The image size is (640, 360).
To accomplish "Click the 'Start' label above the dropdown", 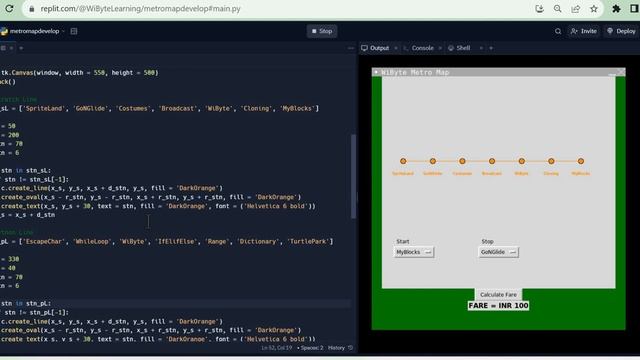I will [402, 242].
